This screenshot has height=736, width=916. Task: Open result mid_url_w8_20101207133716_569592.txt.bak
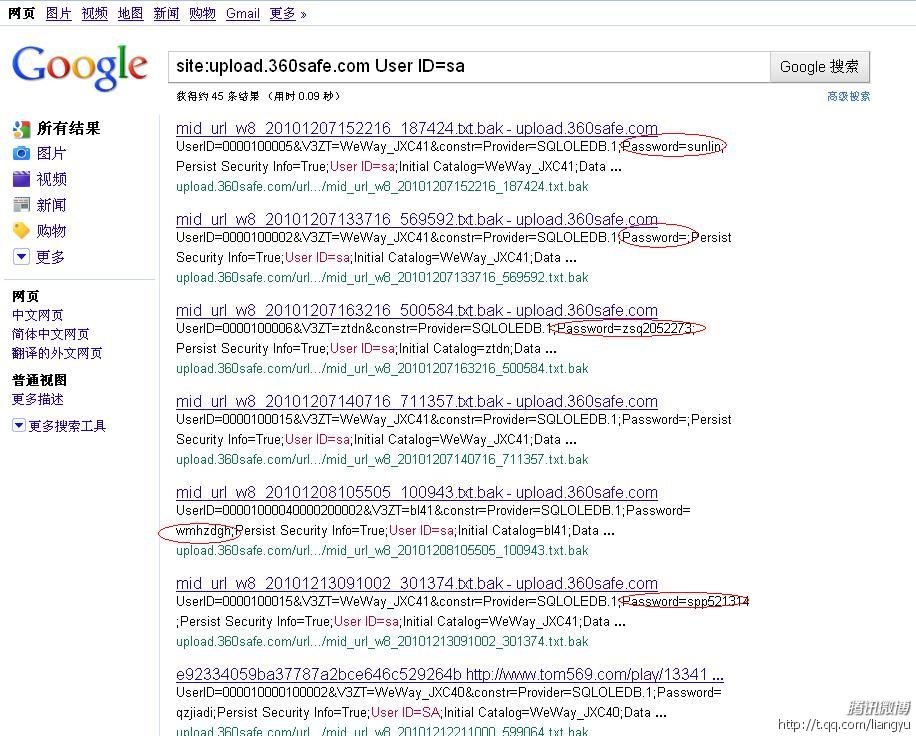tap(417, 219)
